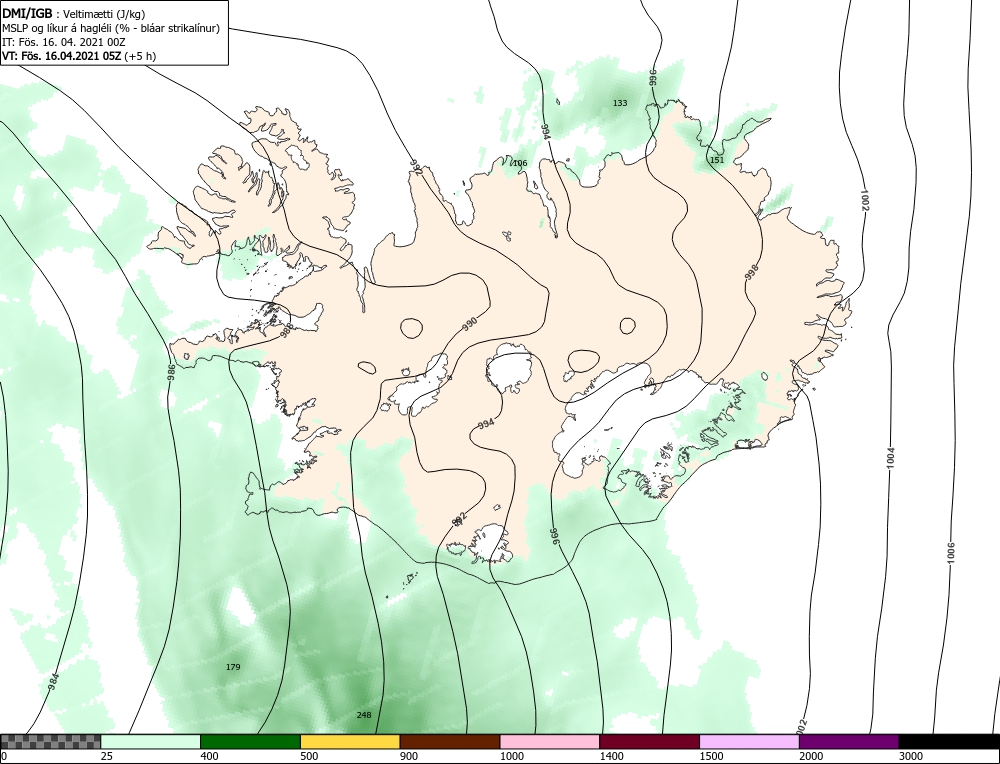Click the '988' isobar label near Snæfellsnes
The image size is (1000, 764).
tap(287, 329)
